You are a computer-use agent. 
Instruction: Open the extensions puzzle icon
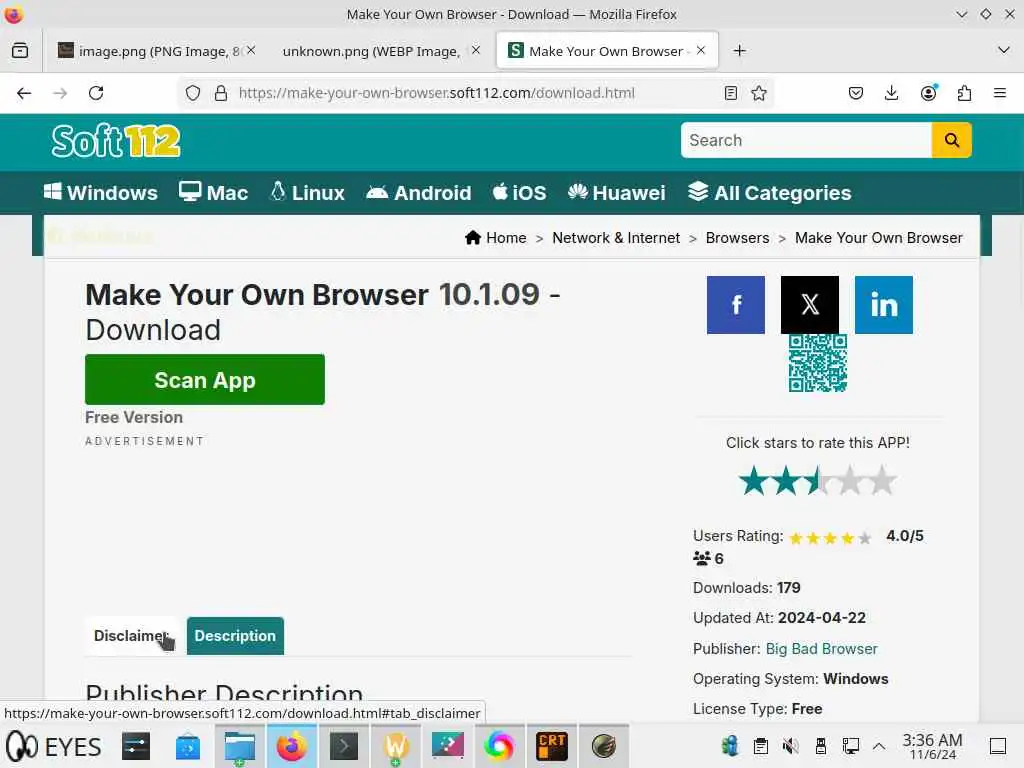click(965, 93)
